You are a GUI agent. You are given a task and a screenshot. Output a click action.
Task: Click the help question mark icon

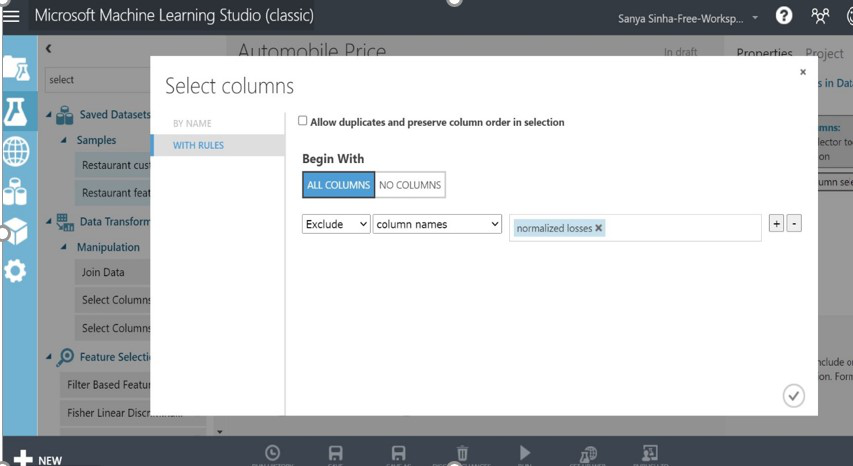coord(784,16)
